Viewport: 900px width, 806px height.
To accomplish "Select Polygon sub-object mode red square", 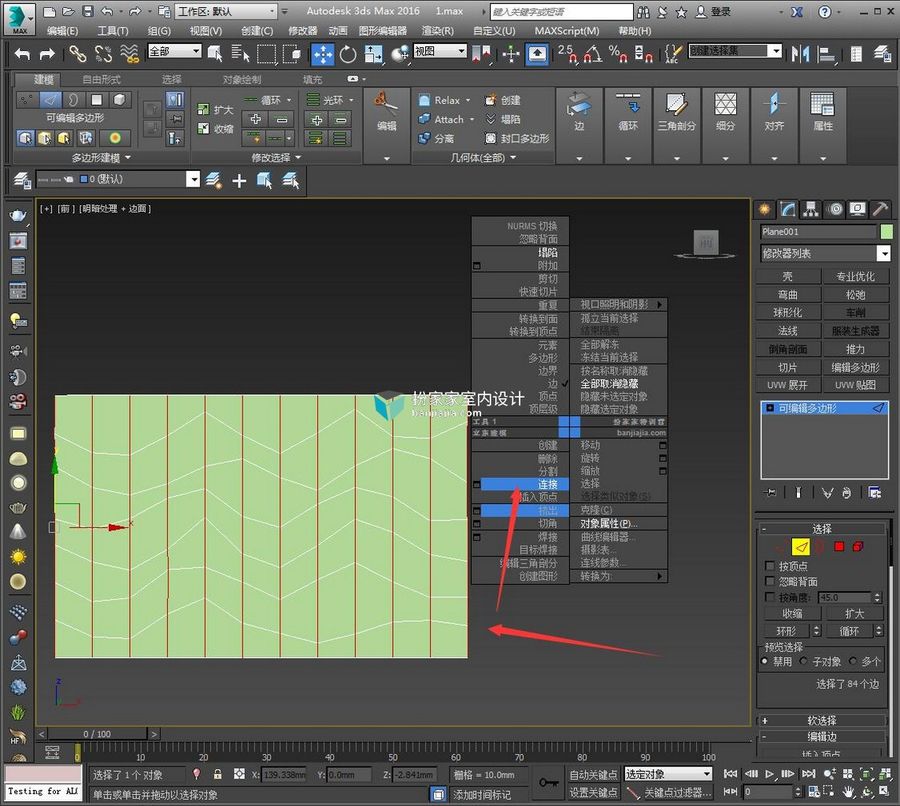I will (x=839, y=547).
